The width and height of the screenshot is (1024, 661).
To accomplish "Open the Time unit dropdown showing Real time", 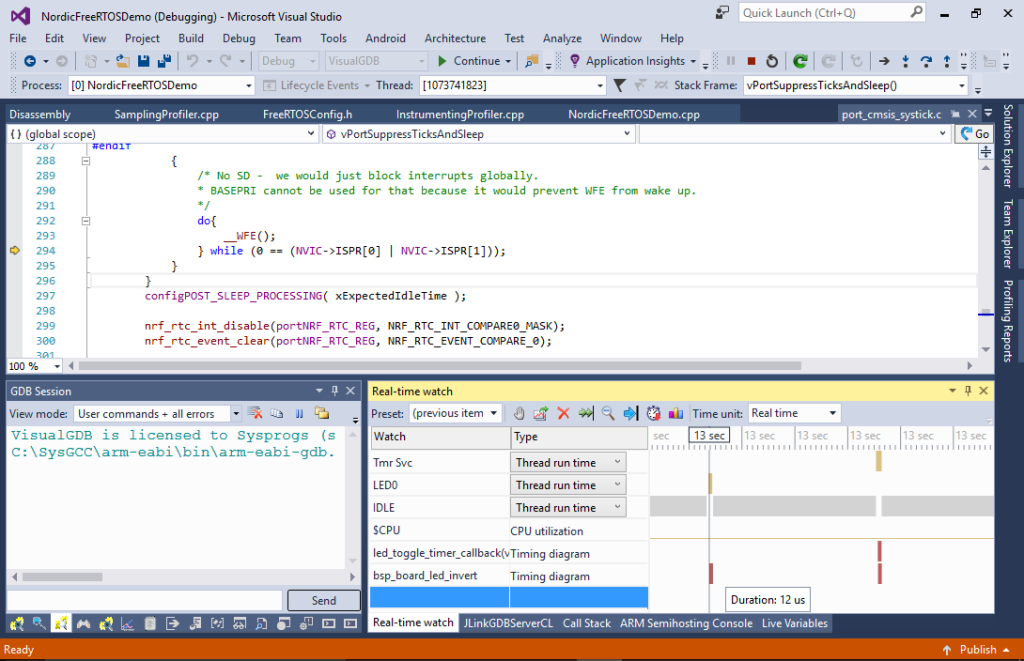I will point(794,412).
